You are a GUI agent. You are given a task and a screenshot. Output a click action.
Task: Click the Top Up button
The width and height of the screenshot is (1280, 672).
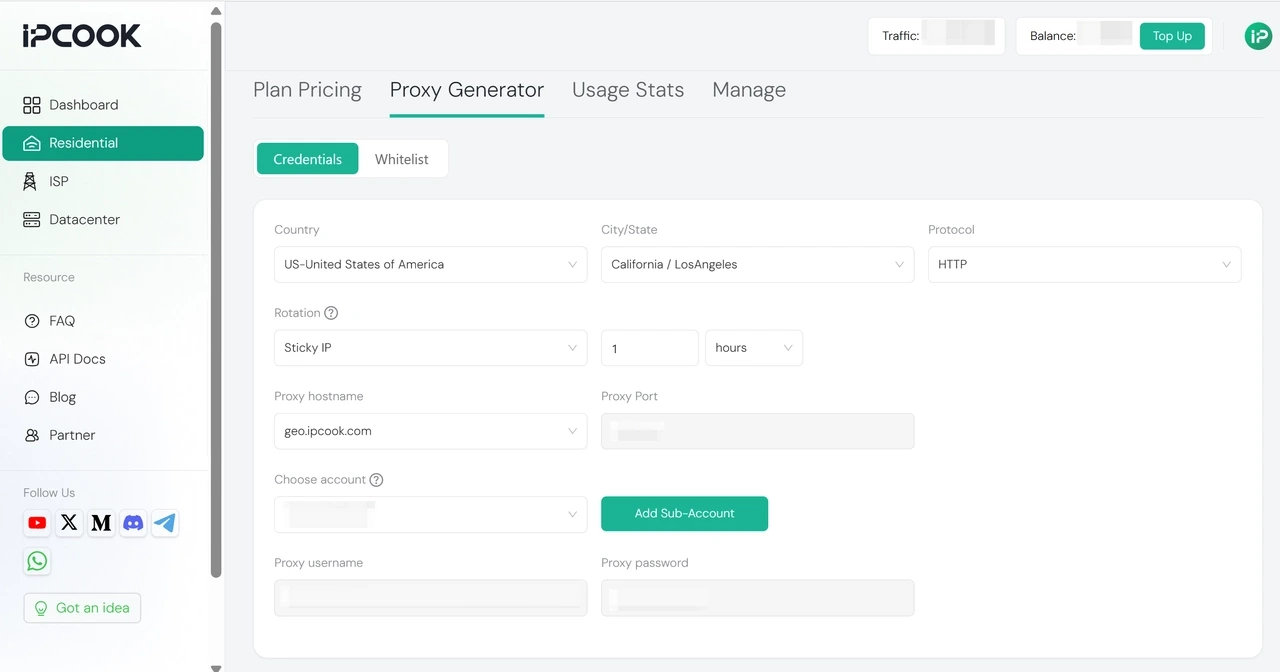pos(1172,36)
